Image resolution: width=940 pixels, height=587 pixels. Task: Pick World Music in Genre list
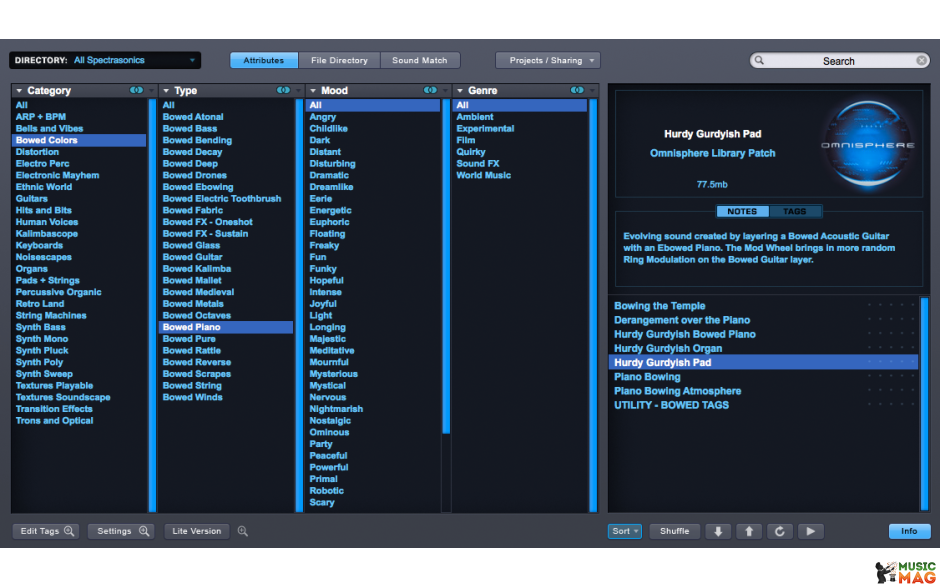coord(484,175)
